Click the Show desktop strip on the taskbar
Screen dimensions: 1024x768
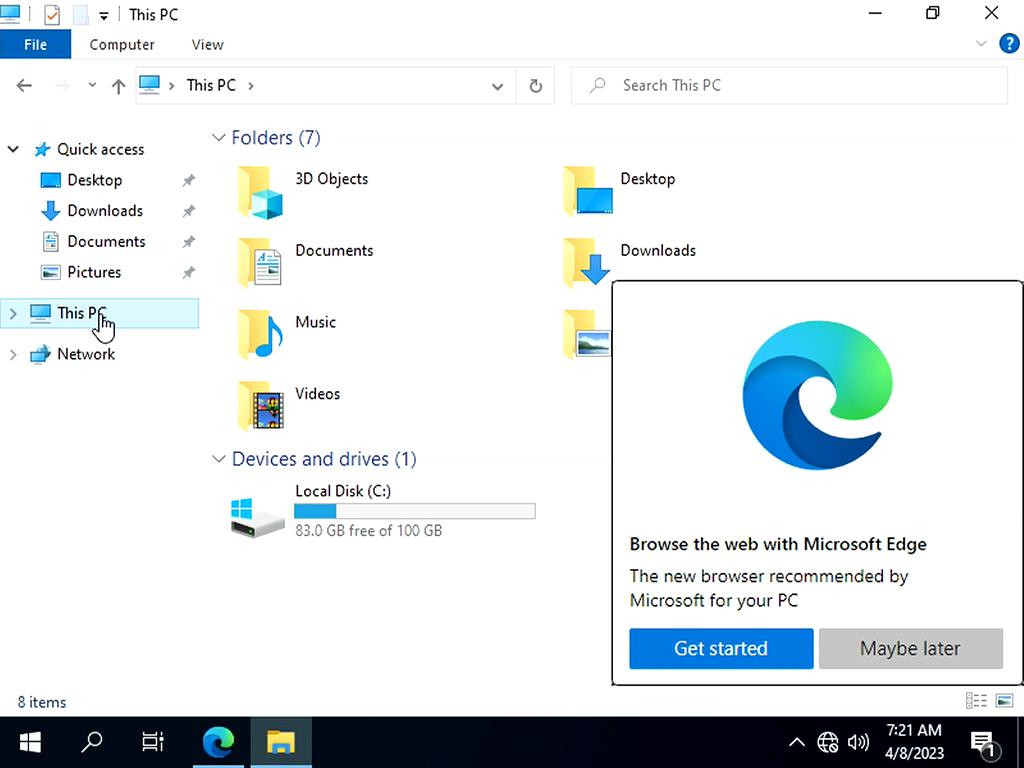[1021, 742]
